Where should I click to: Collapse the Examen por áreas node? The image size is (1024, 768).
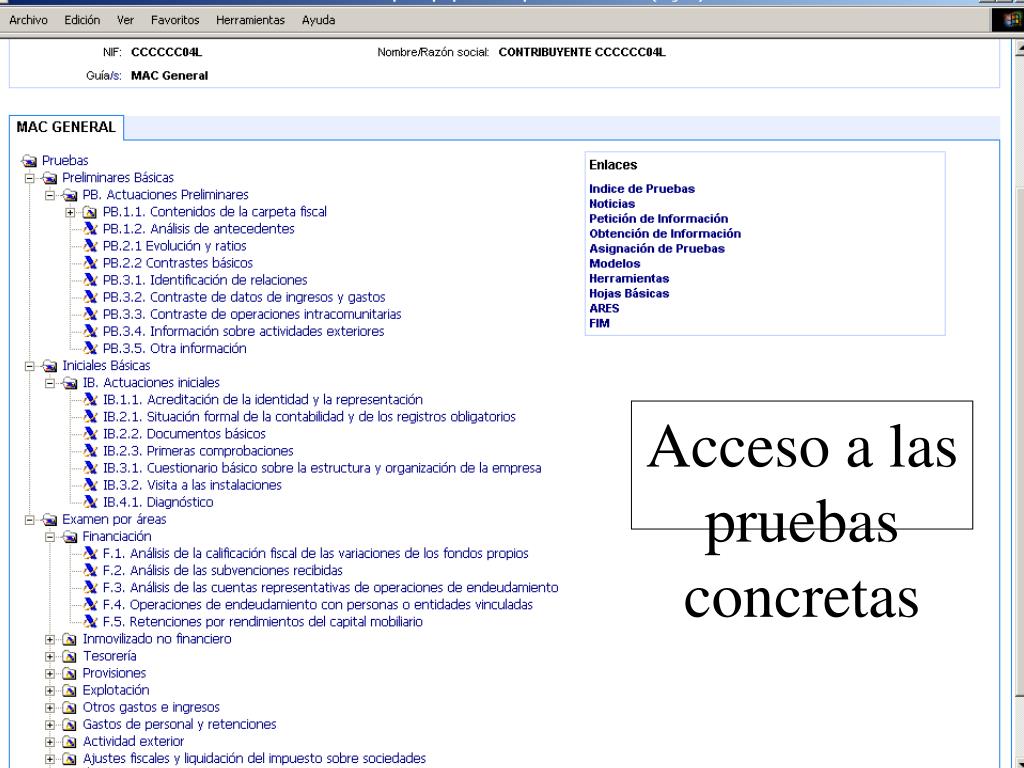click(29, 520)
